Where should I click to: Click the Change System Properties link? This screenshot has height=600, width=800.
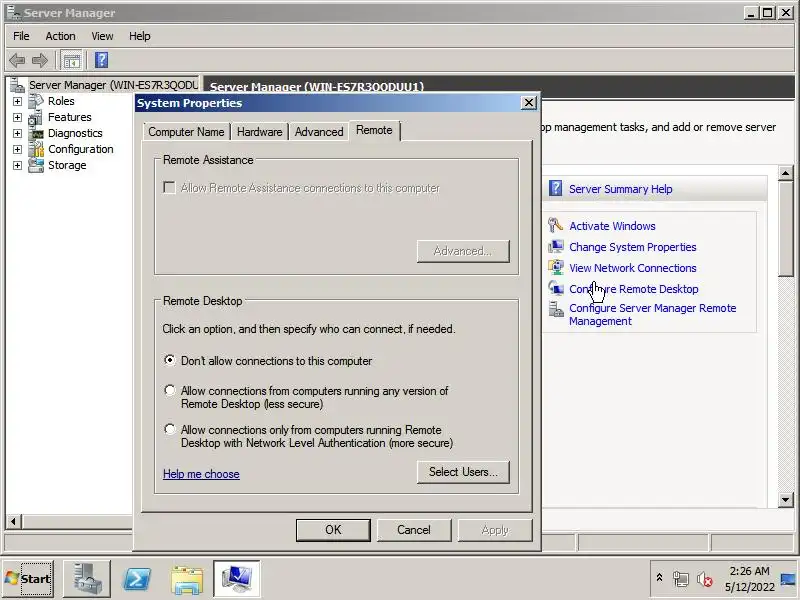633,246
